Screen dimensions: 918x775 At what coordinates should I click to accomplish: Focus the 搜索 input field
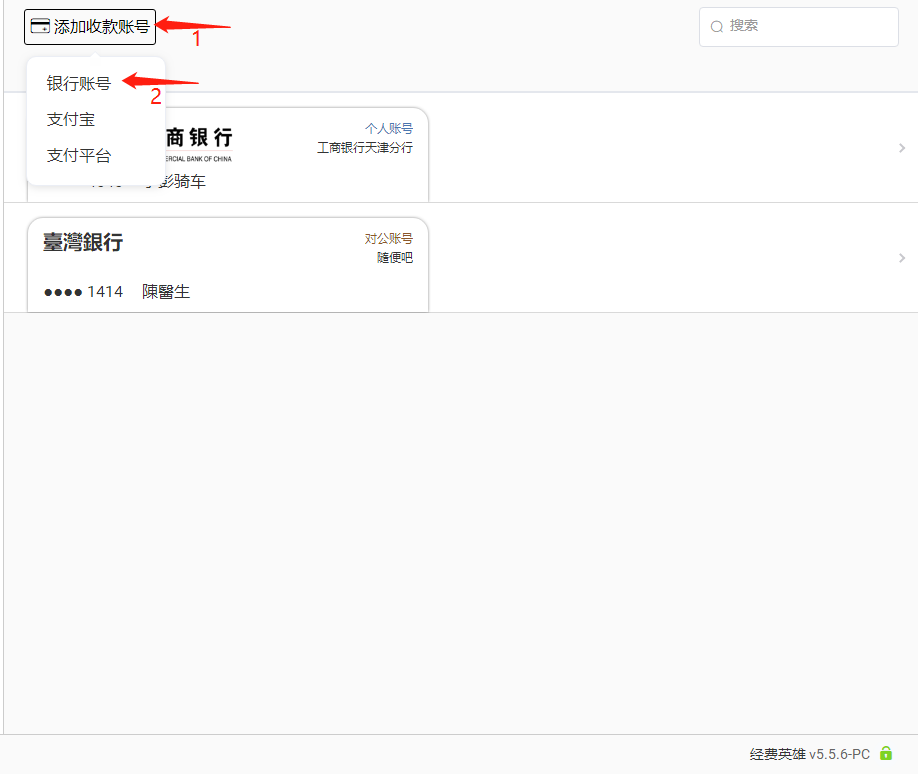pos(808,27)
